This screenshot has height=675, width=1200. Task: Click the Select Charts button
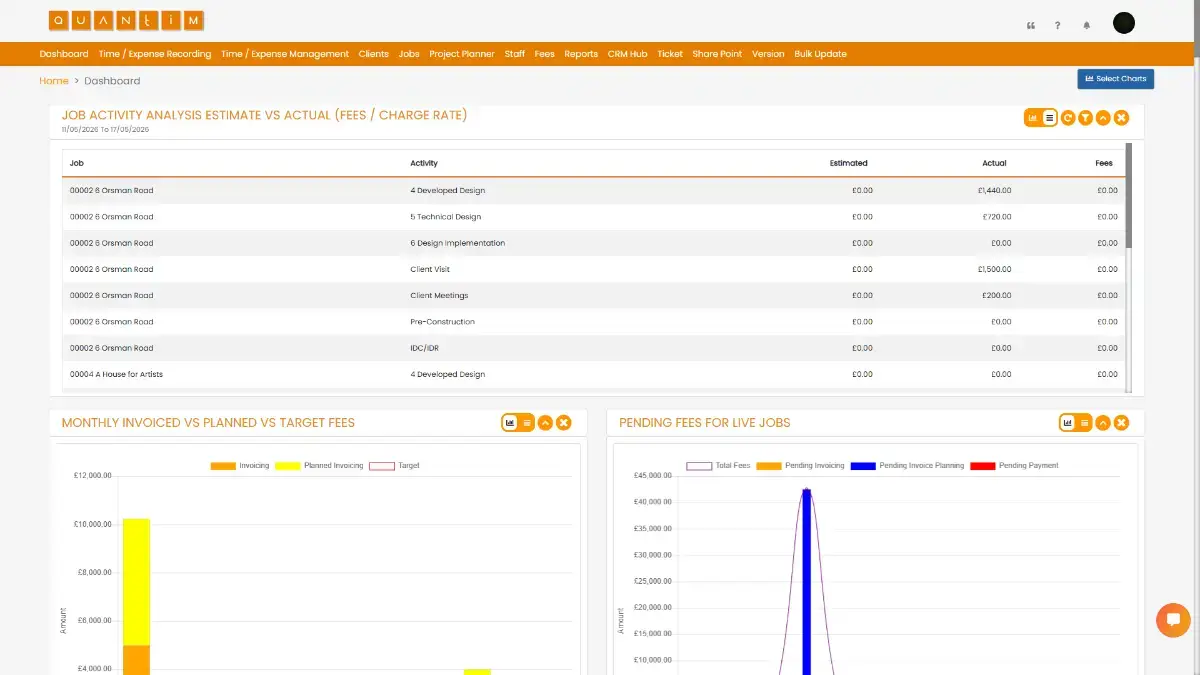click(1115, 79)
